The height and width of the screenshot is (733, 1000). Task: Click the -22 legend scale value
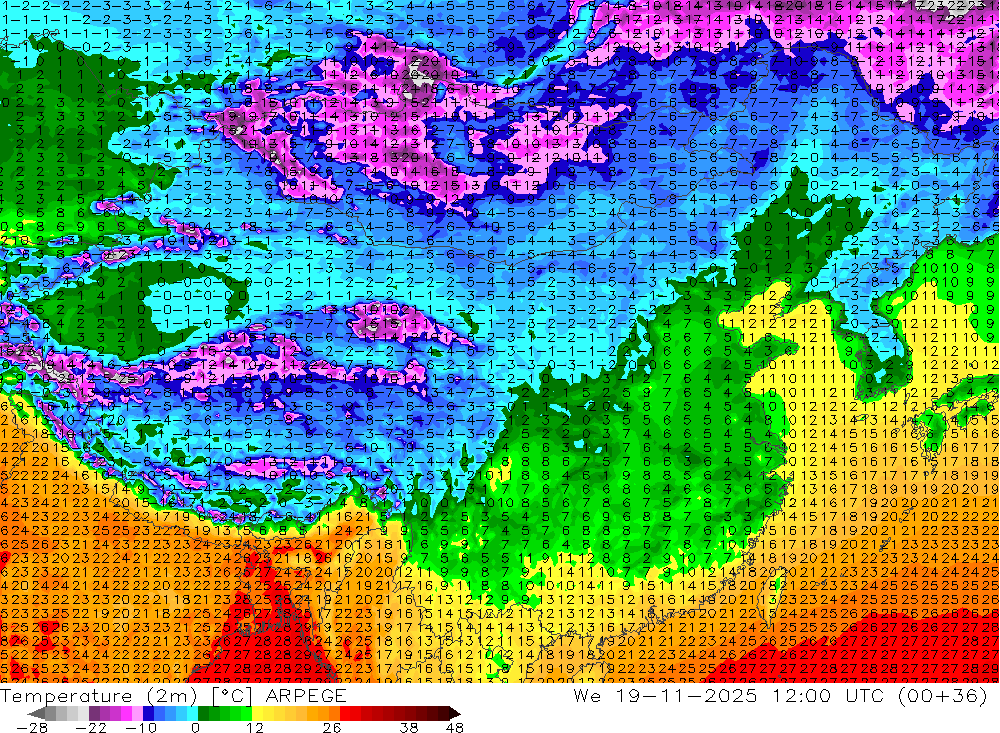pyautogui.click(x=91, y=727)
